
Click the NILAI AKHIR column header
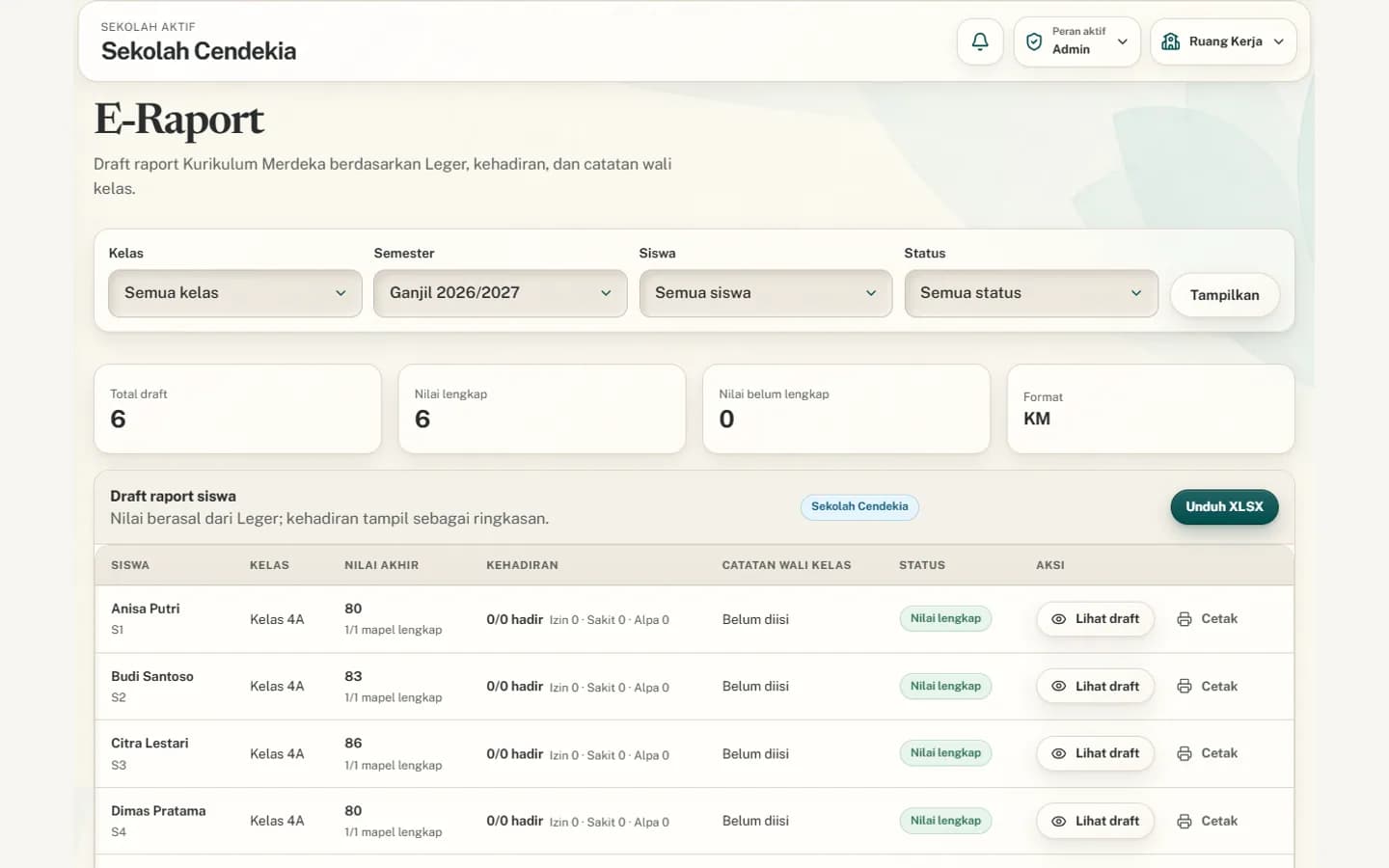(x=382, y=565)
